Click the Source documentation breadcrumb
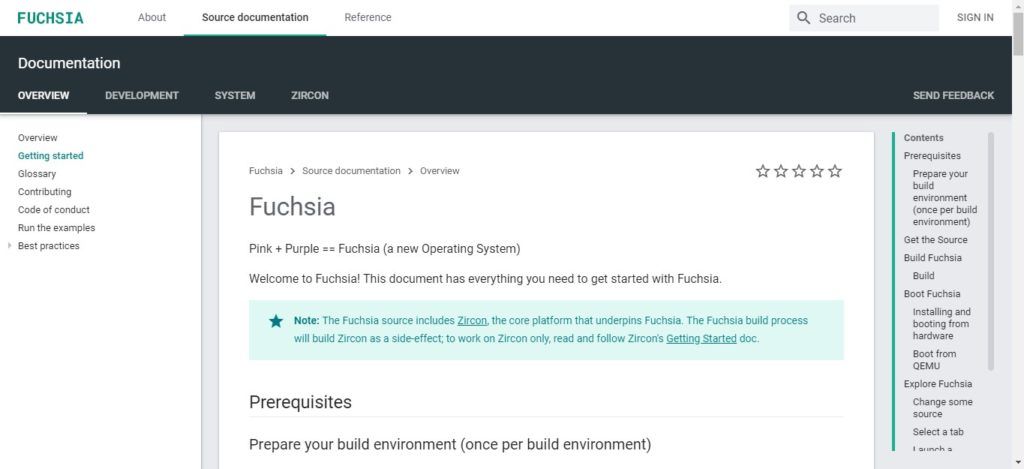Screen dimensions: 1024x469 point(351,170)
